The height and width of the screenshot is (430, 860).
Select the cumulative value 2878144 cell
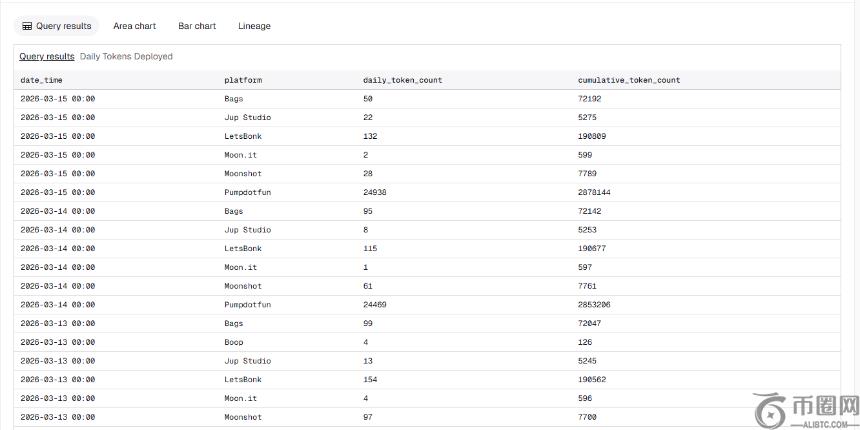[594, 192]
